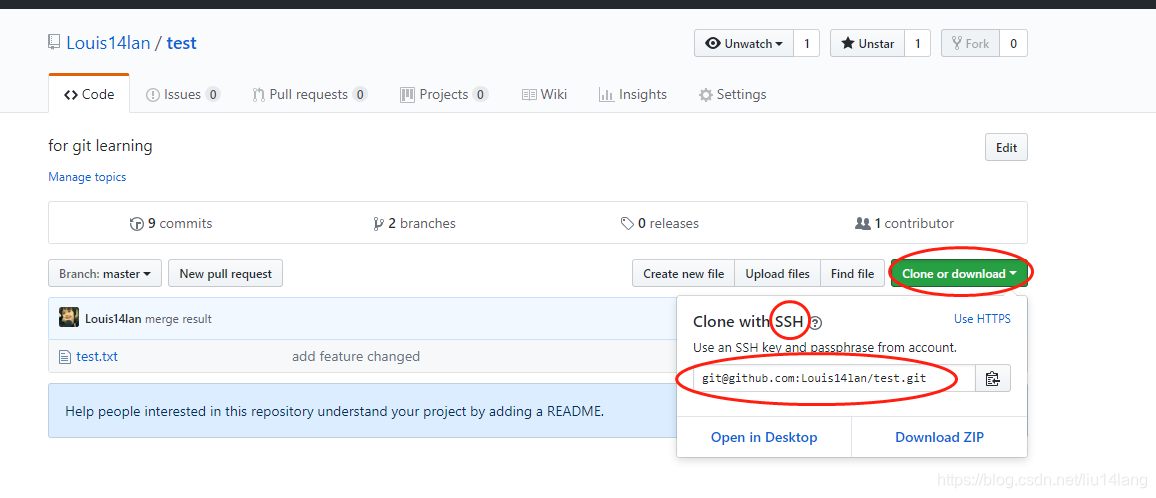View fork count next to Fork
Screen dimensions: 1156x498
coord(1014,44)
